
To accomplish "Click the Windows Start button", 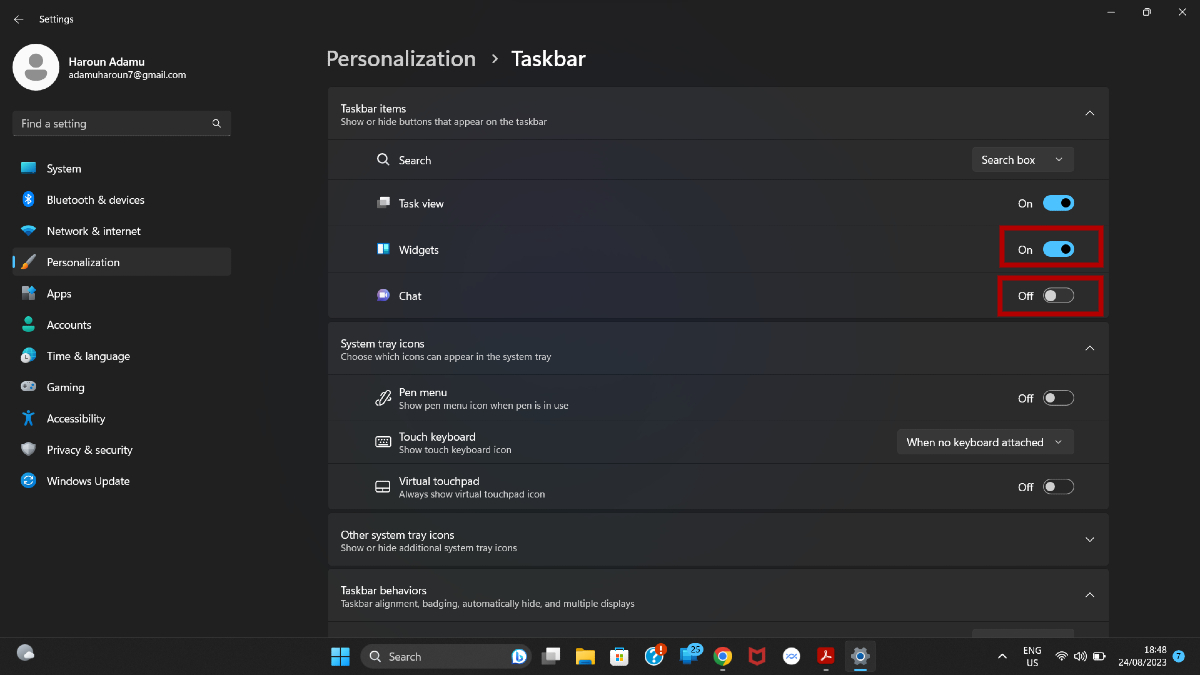I will coord(340,656).
